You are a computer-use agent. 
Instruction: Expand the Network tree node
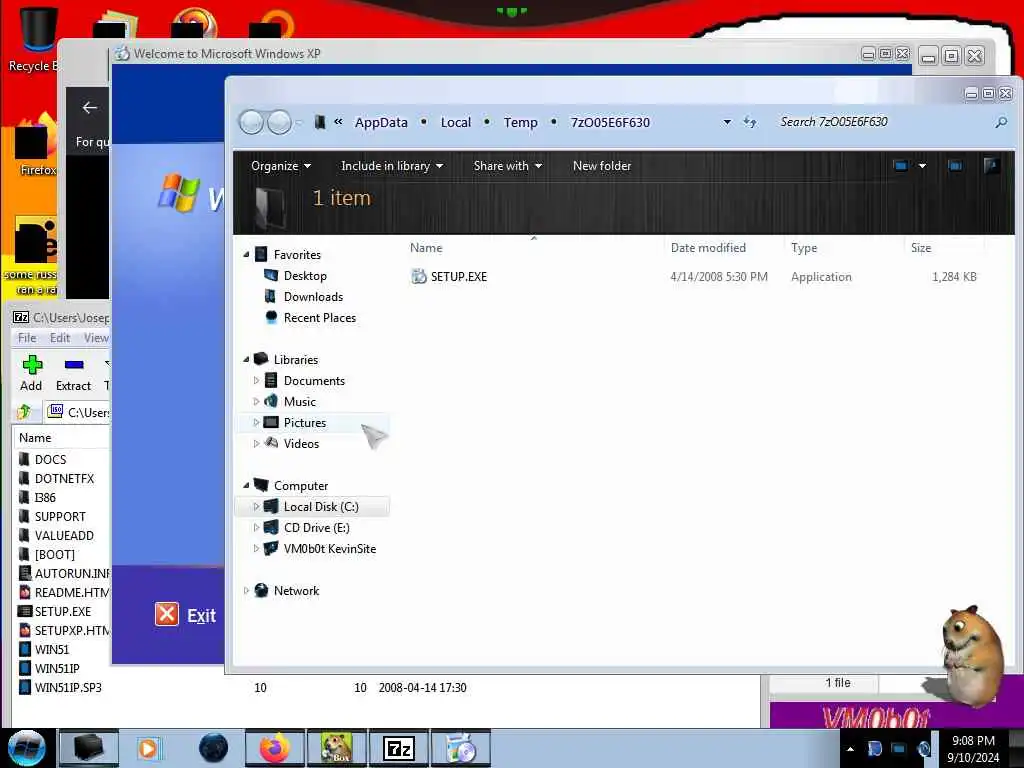tap(246, 590)
